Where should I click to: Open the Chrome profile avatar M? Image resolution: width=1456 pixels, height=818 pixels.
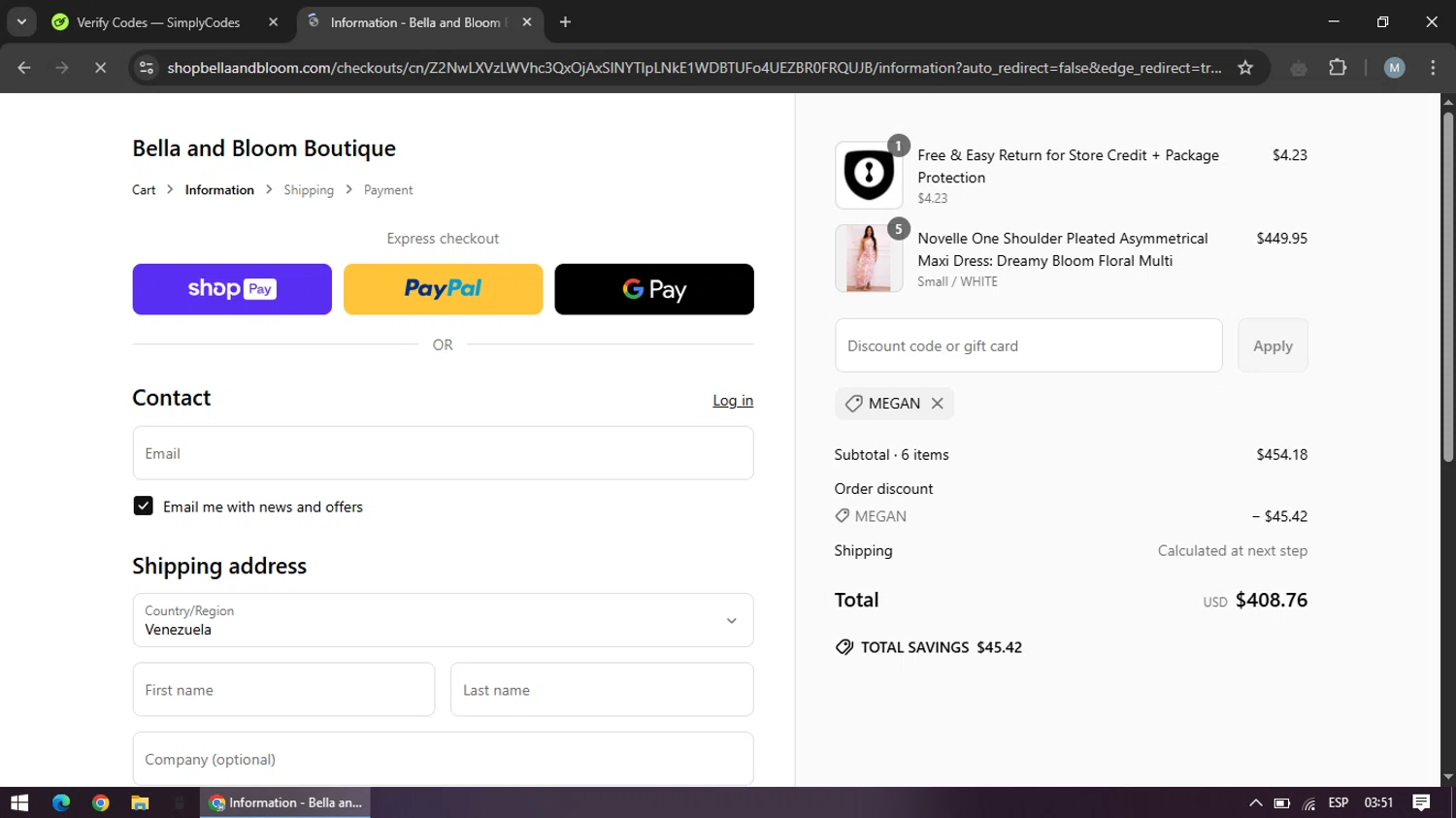click(x=1395, y=68)
